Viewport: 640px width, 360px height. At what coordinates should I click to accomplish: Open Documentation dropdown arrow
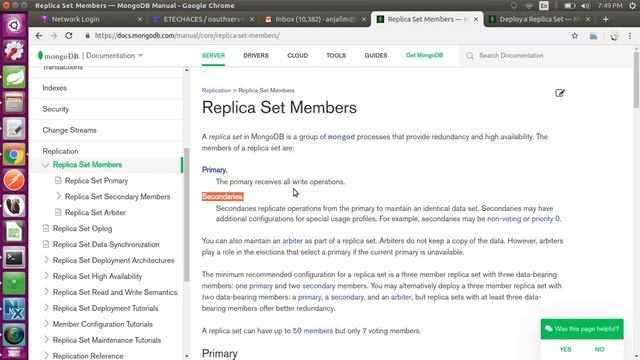tap(141, 56)
